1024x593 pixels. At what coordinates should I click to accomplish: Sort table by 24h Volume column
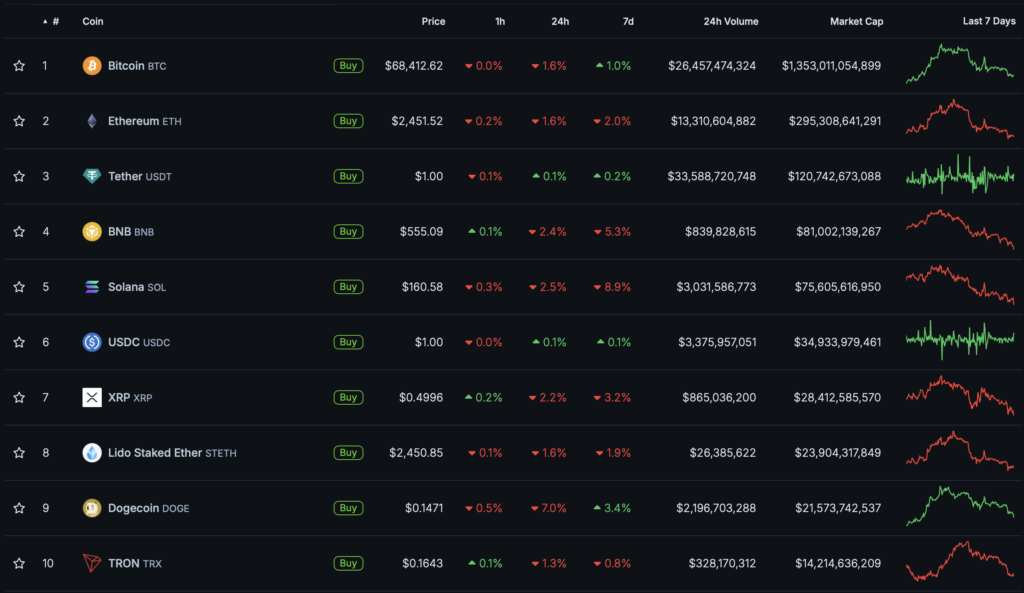(x=730, y=21)
